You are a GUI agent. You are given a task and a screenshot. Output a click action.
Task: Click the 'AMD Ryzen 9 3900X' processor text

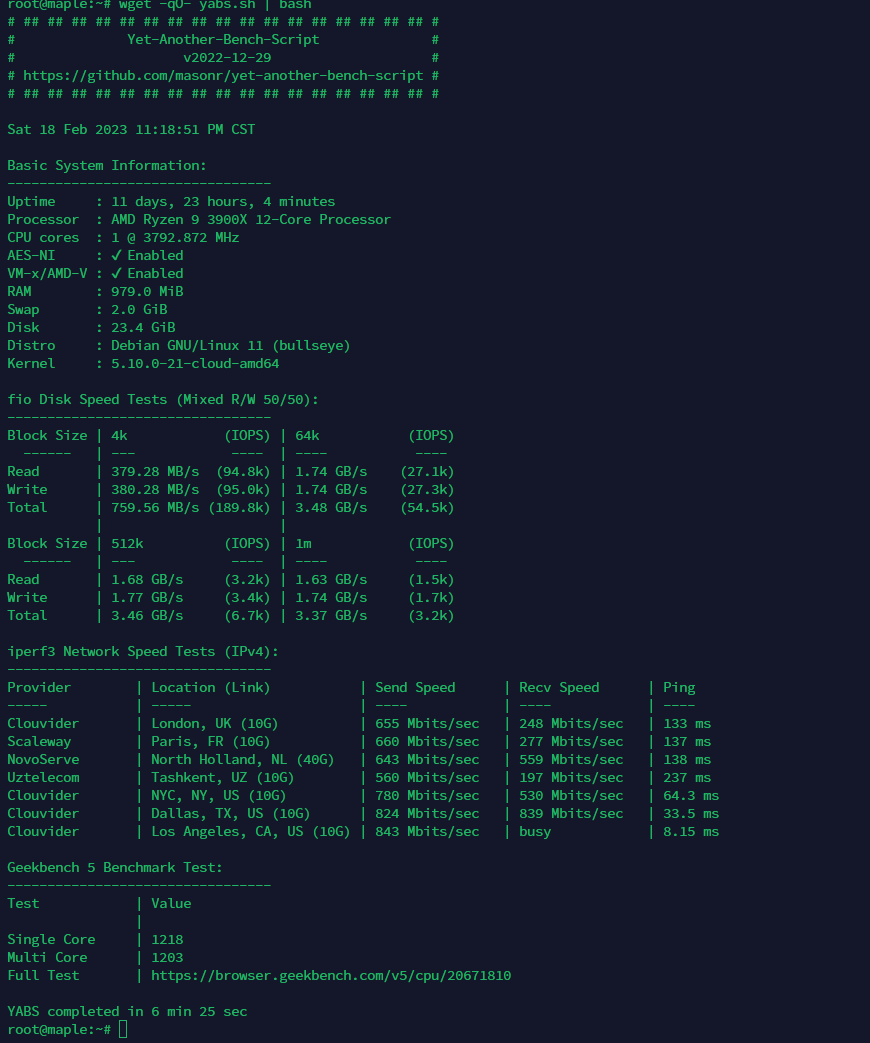click(179, 220)
